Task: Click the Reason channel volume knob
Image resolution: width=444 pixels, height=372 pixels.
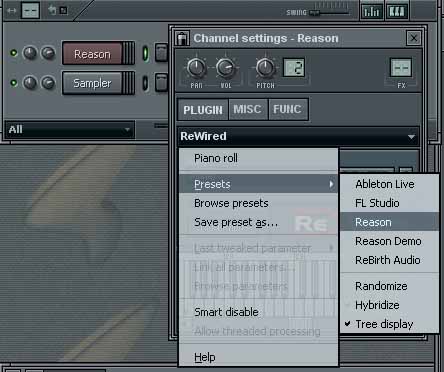Action: pos(48,53)
